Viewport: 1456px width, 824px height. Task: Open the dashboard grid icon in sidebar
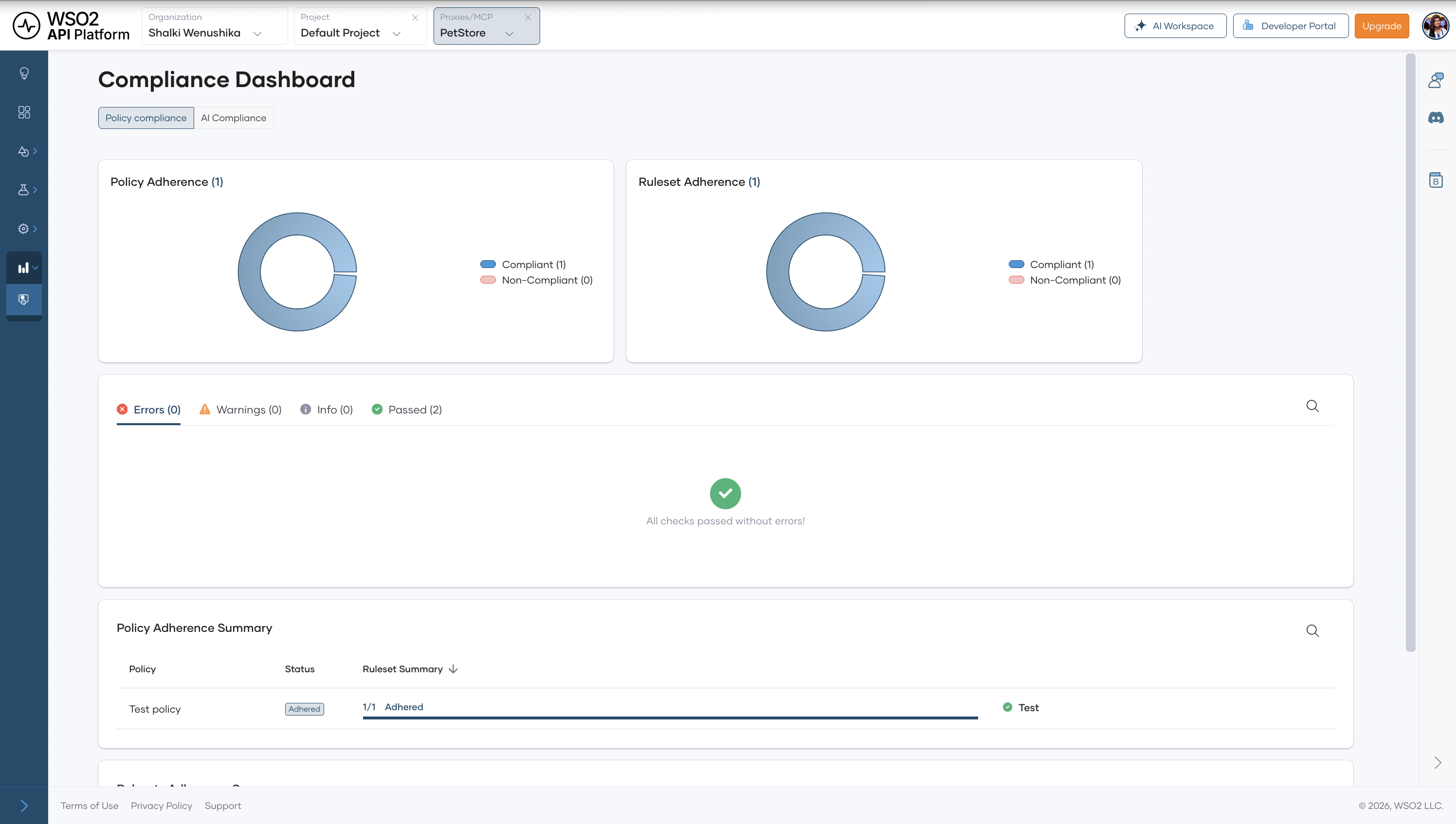click(24, 112)
